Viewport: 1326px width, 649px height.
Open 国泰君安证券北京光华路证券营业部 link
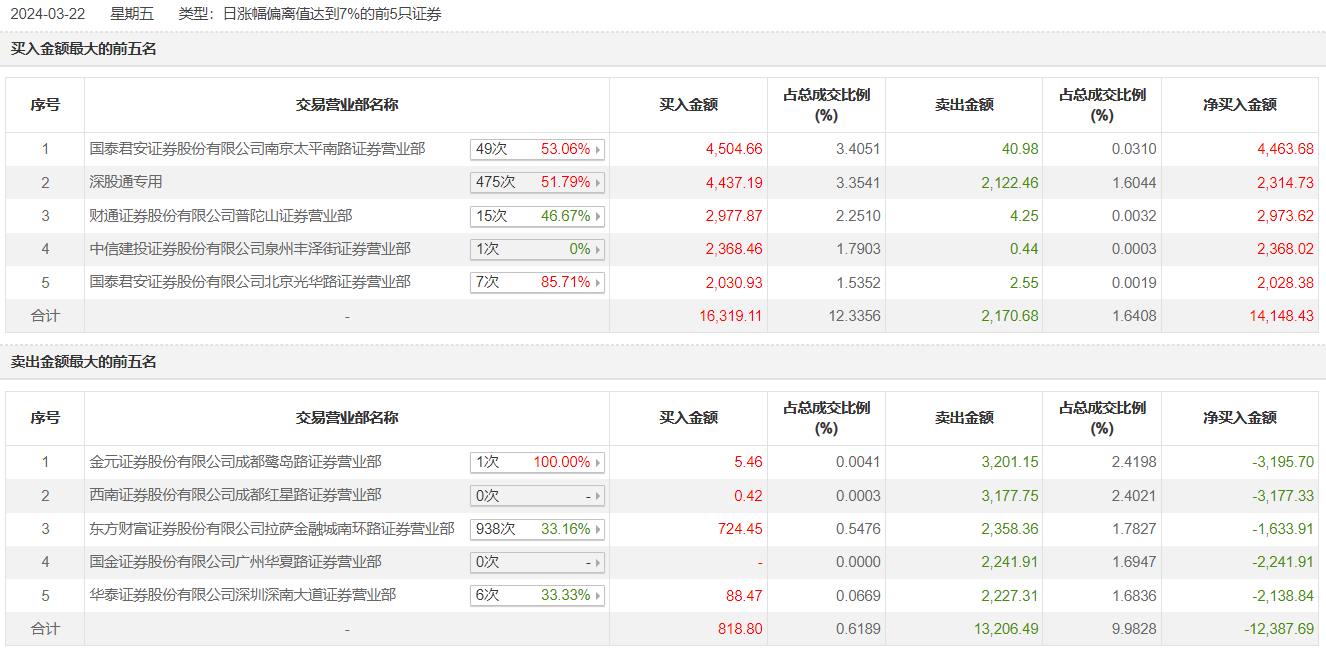click(x=250, y=282)
